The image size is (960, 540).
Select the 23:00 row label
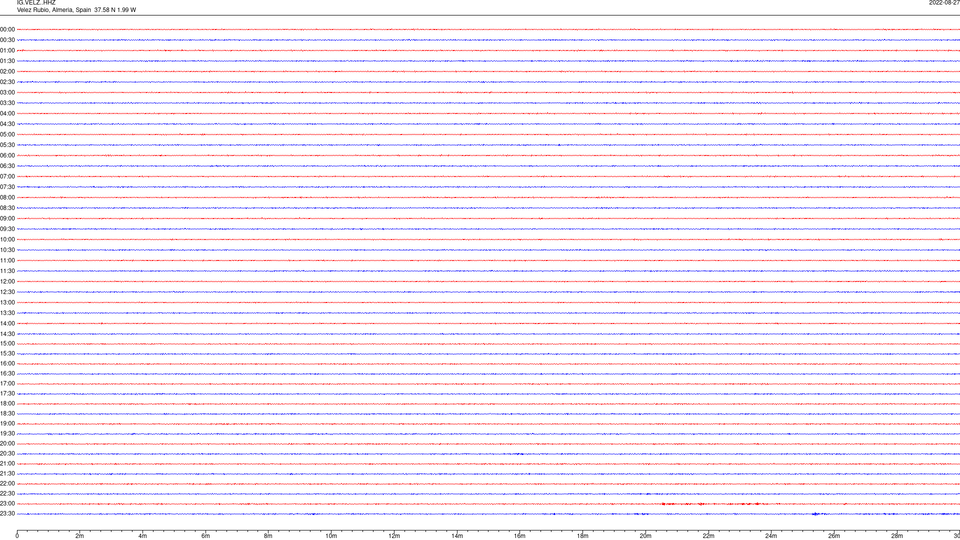tap(7, 504)
